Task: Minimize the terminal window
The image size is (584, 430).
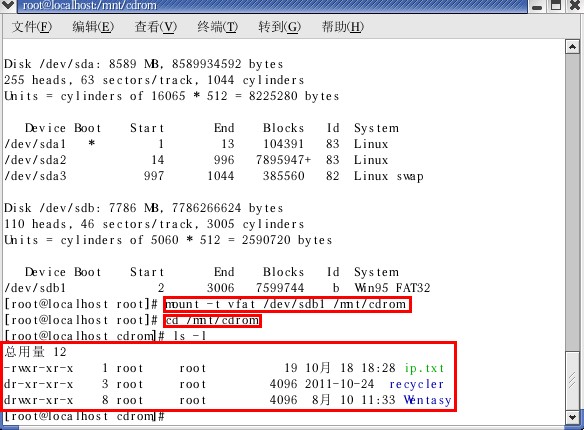Action: (537, 6)
